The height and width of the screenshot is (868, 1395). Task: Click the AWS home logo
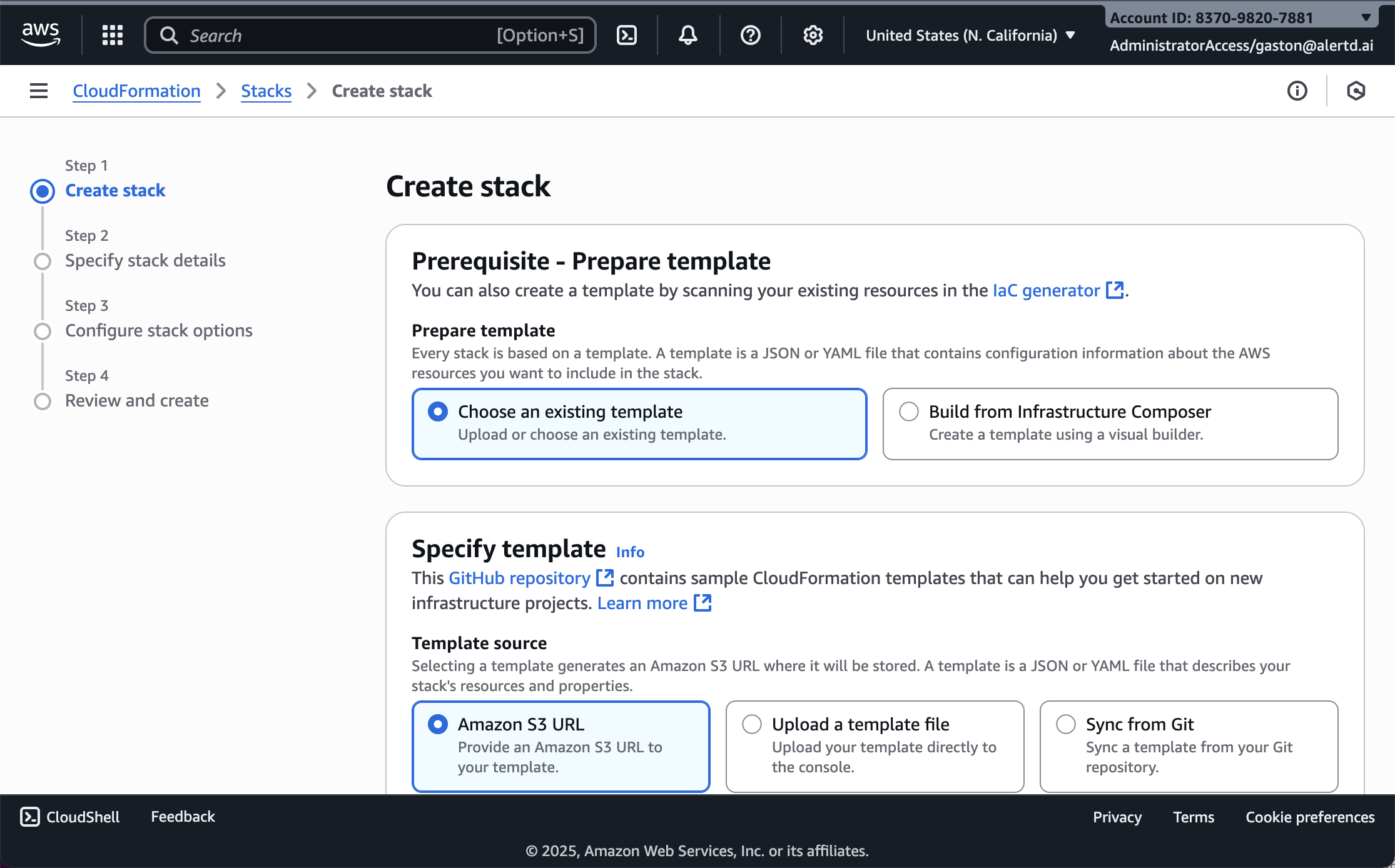(x=41, y=35)
